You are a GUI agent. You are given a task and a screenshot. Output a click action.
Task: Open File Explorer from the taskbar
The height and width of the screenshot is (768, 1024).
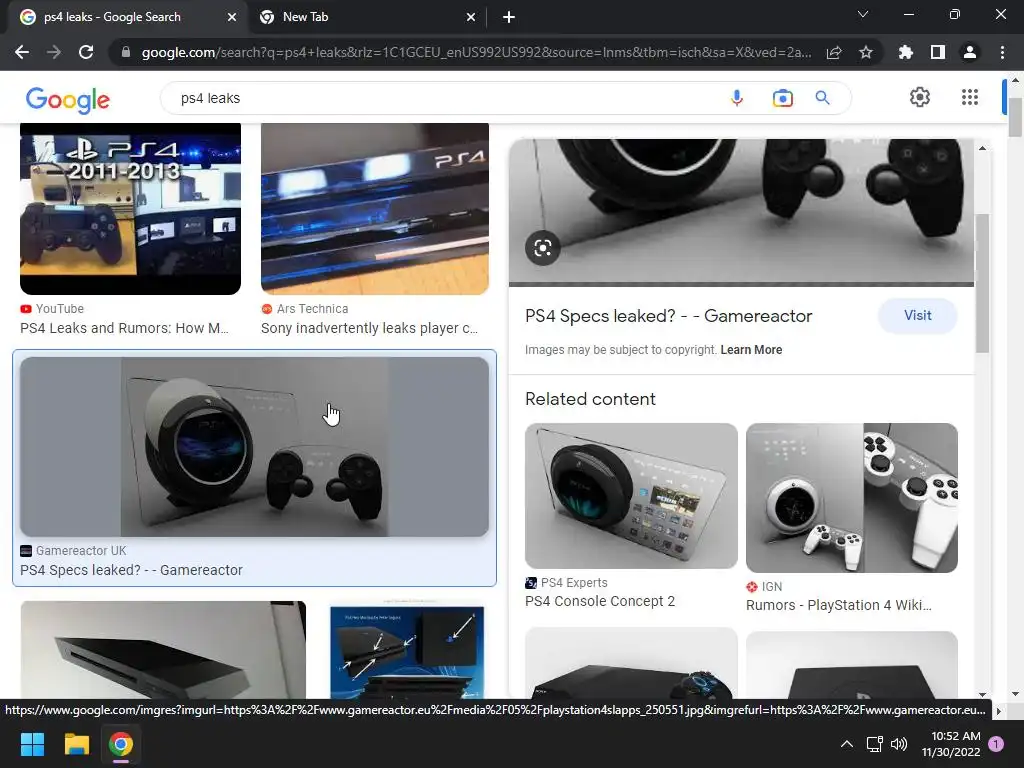[x=76, y=744]
